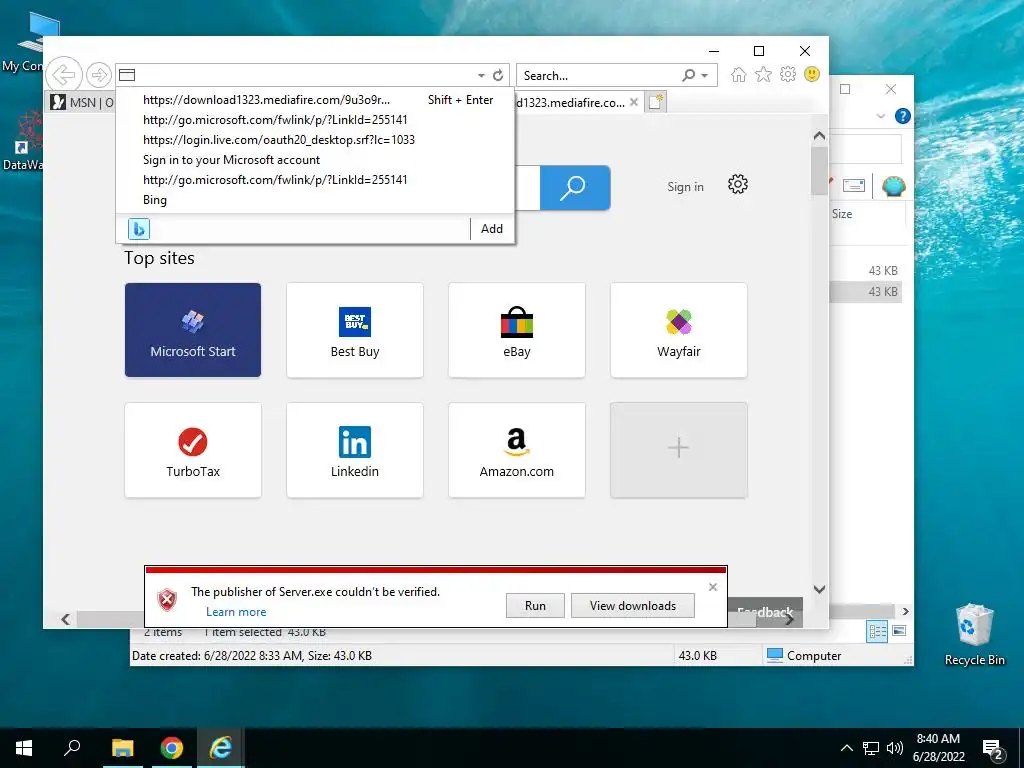Open the eBay top site tile
Image resolution: width=1024 pixels, height=768 pixels.
pyautogui.click(x=517, y=330)
